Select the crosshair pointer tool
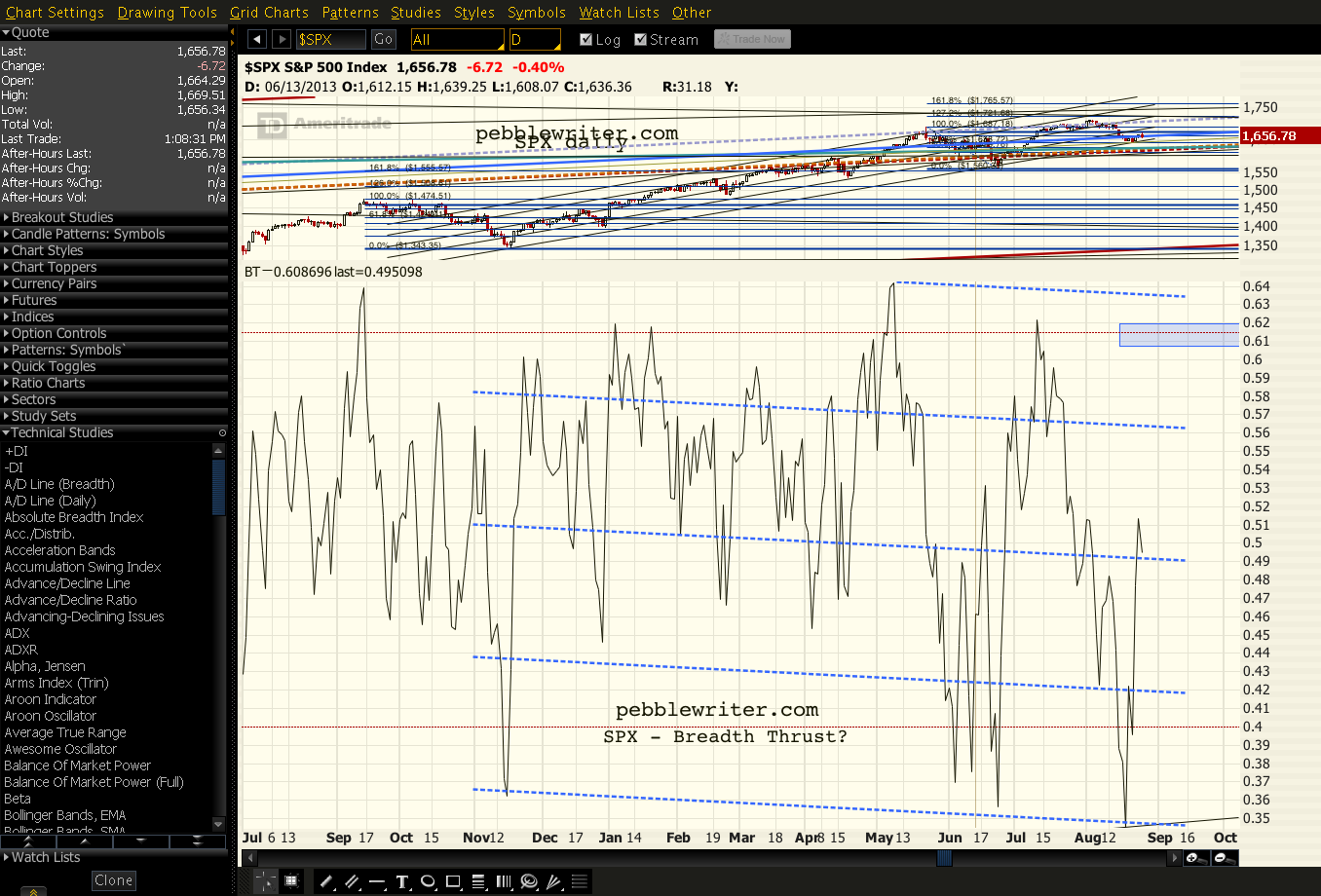Screen dimensions: 1321x896 tap(265, 881)
